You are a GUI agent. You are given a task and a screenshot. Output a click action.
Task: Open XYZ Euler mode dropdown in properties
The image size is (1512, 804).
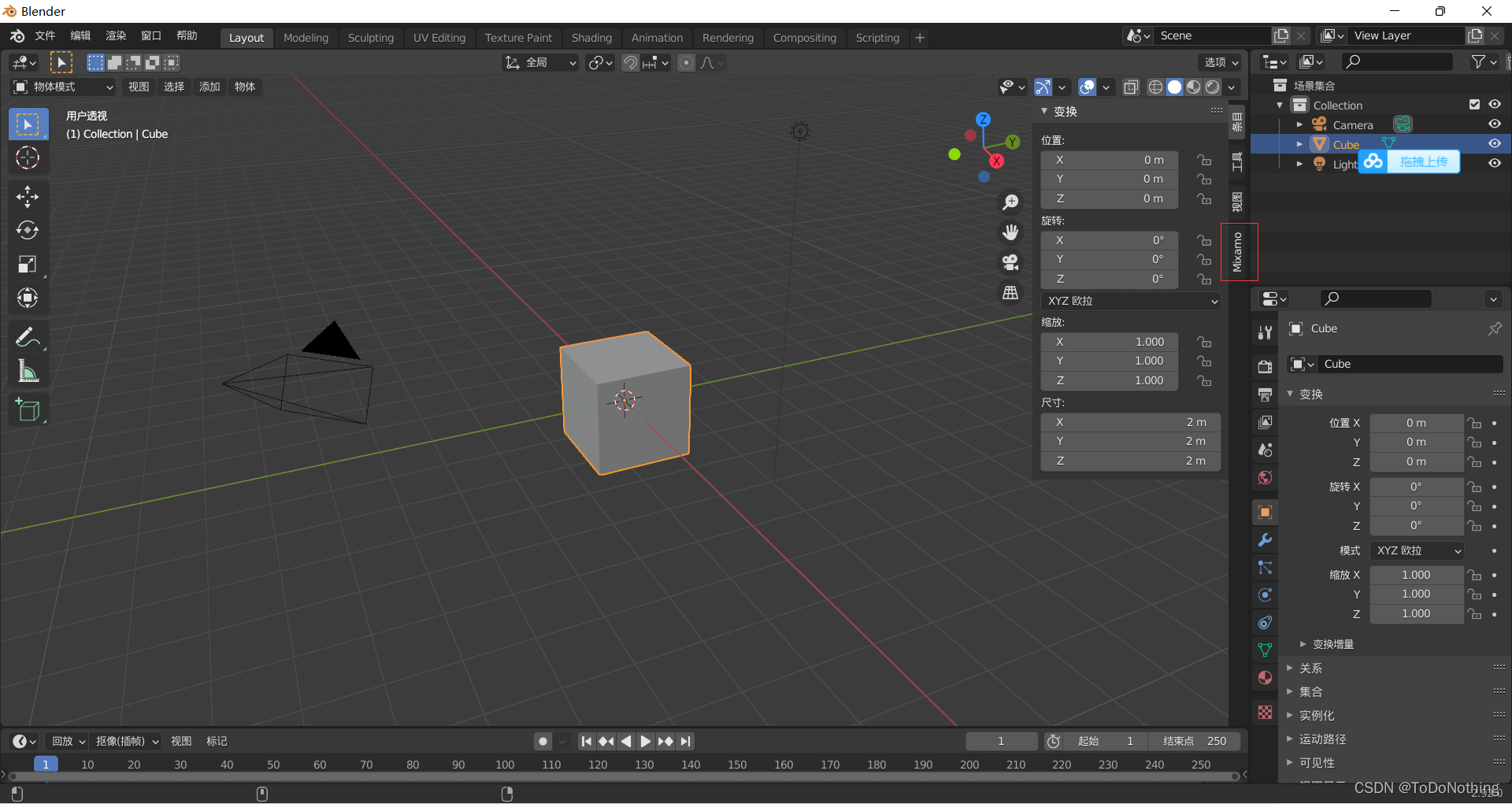click(1417, 551)
